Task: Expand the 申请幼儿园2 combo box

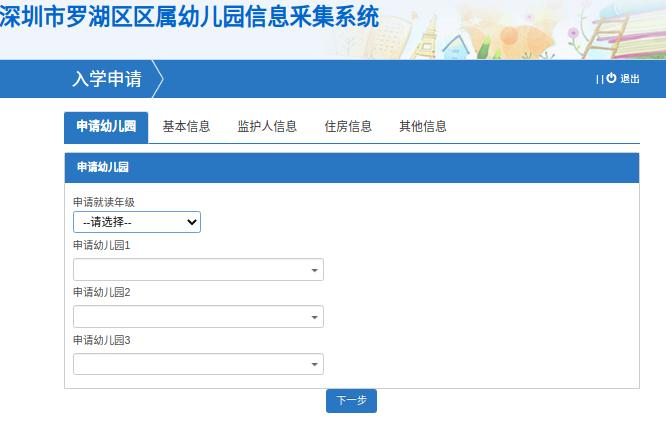Action: pyautogui.click(x=198, y=317)
